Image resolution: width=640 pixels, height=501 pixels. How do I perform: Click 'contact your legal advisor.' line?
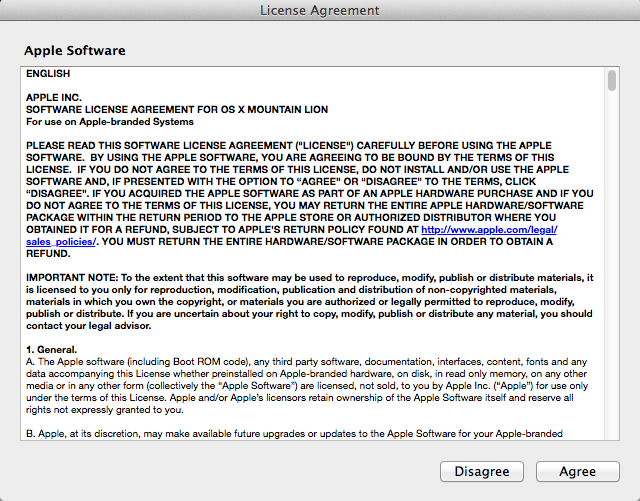[89, 326]
